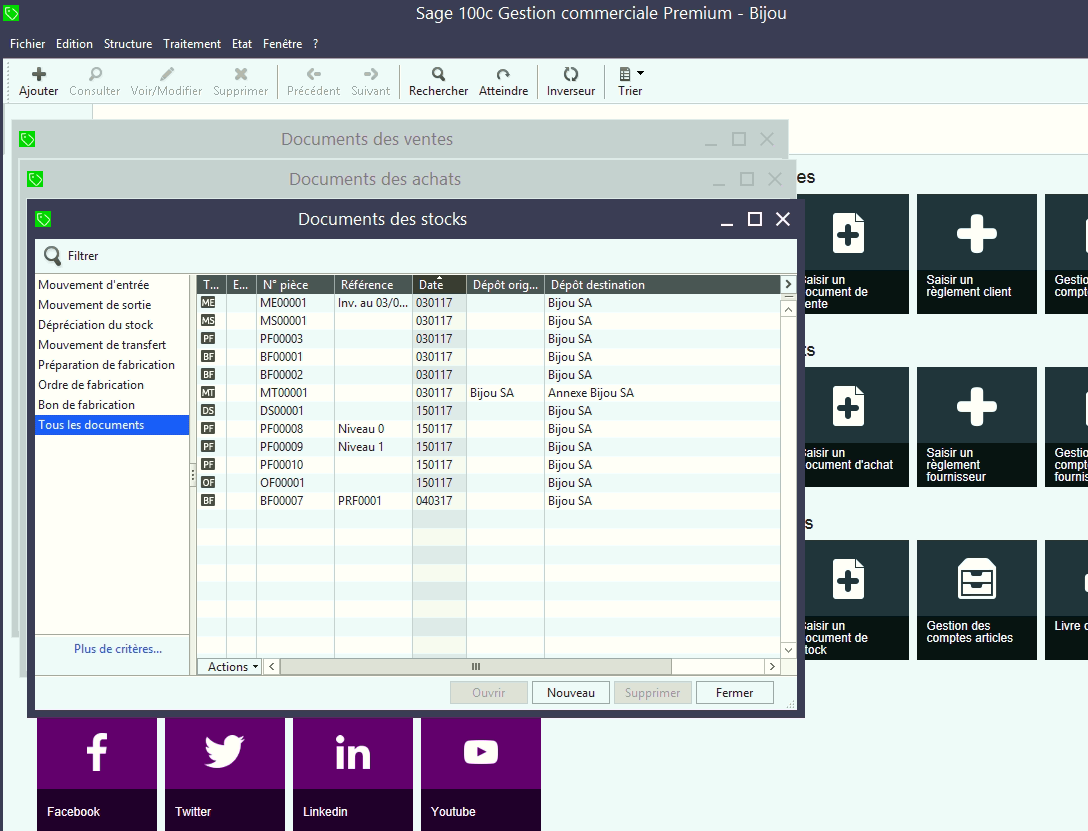Click the Voir/Modifier pencil toolbar icon
The height and width of the screenshot is (831, 1088).
[x=167, y=74]
